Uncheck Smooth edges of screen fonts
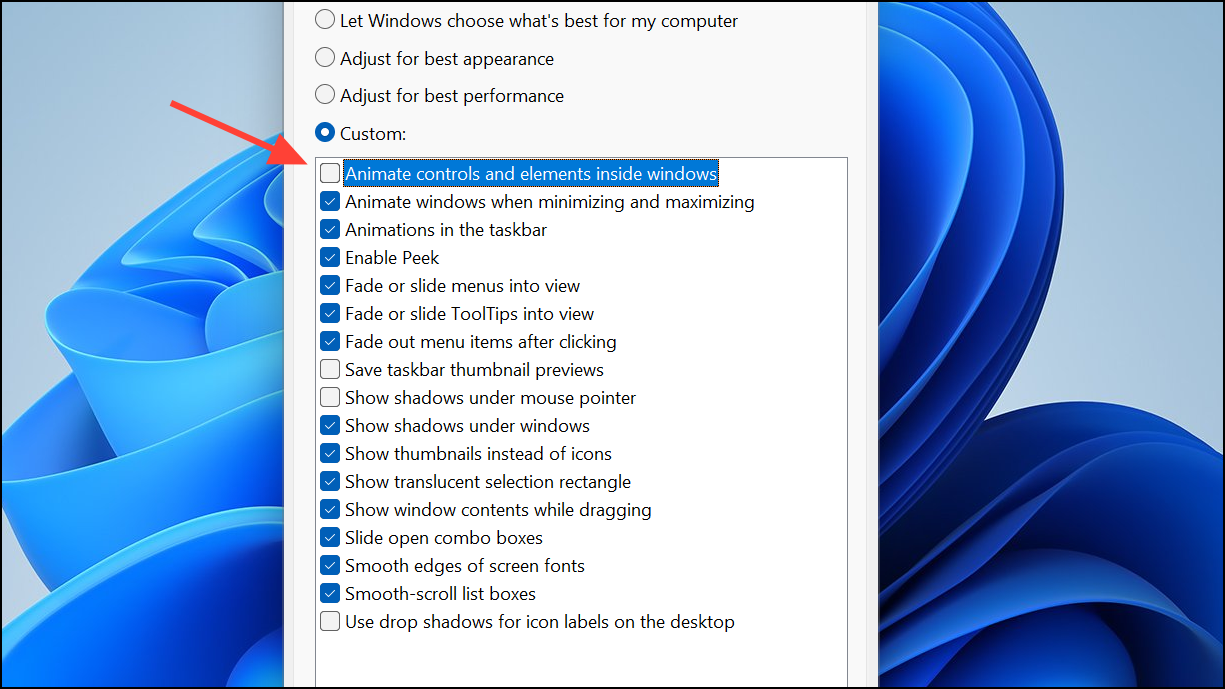Image resolution: width=1225 pixels, height=689 pixels. [330, 565]
